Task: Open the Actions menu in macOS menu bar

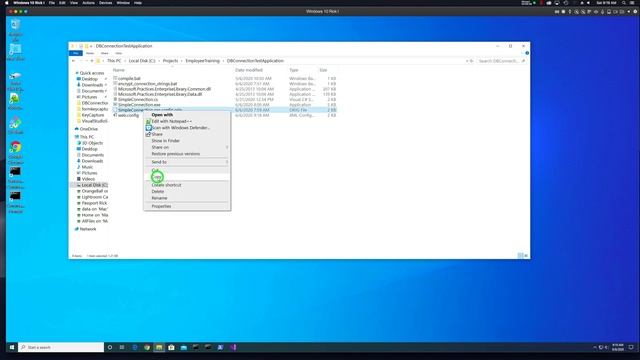Action: (88, 3)
